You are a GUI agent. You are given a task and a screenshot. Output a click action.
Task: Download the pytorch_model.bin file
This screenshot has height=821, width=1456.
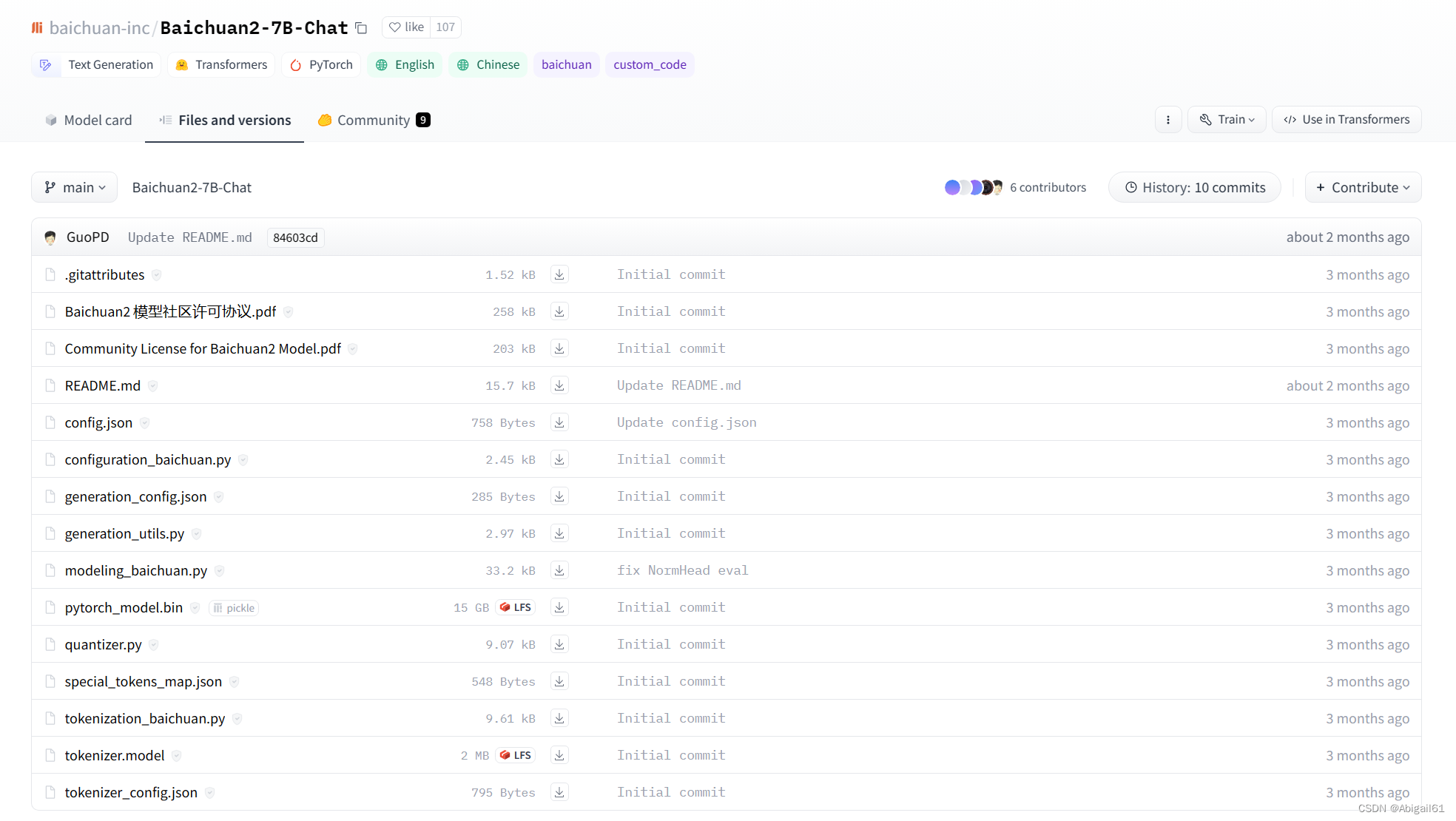[559, 607]
